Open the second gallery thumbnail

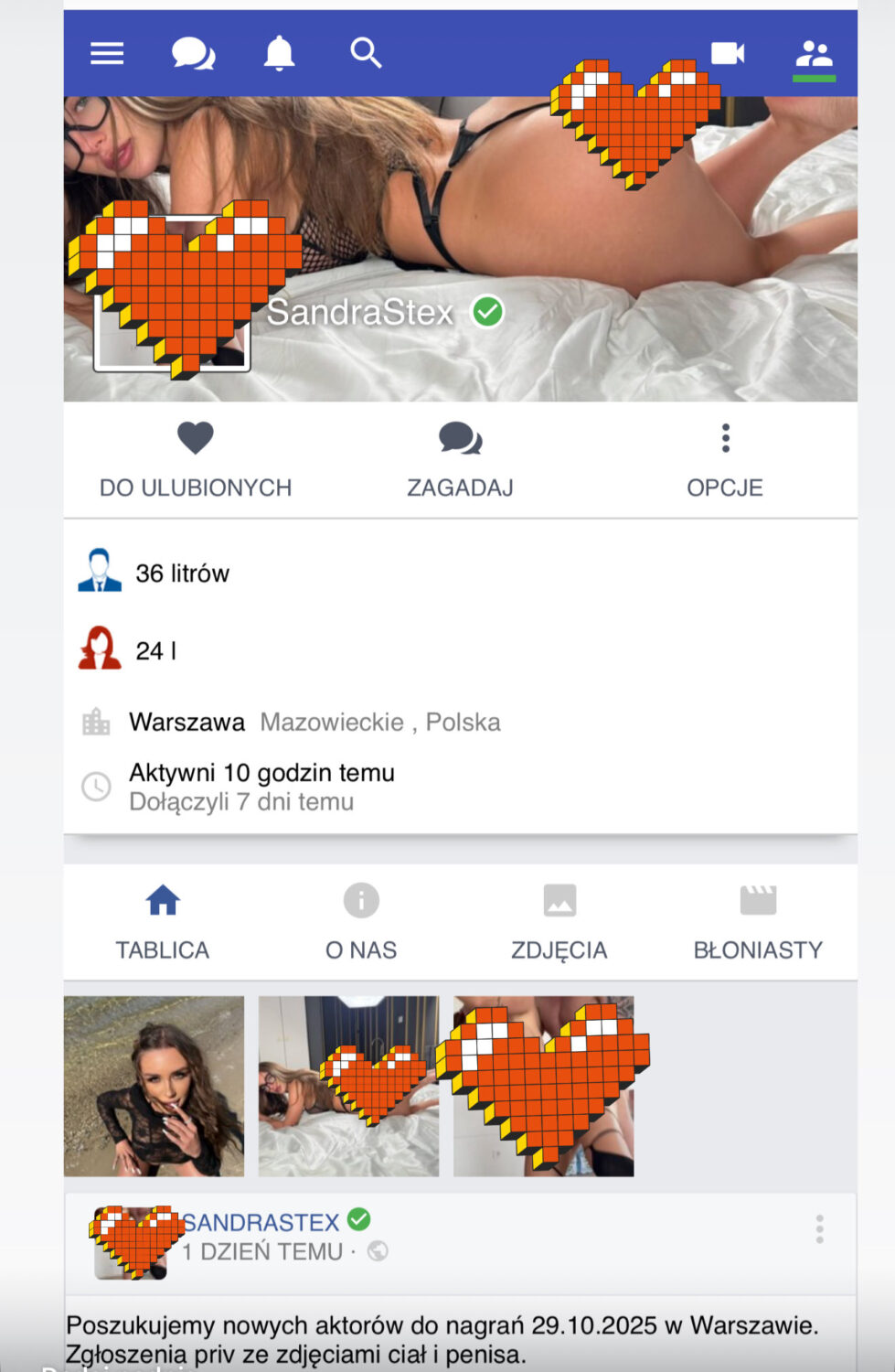(348, 1086)
